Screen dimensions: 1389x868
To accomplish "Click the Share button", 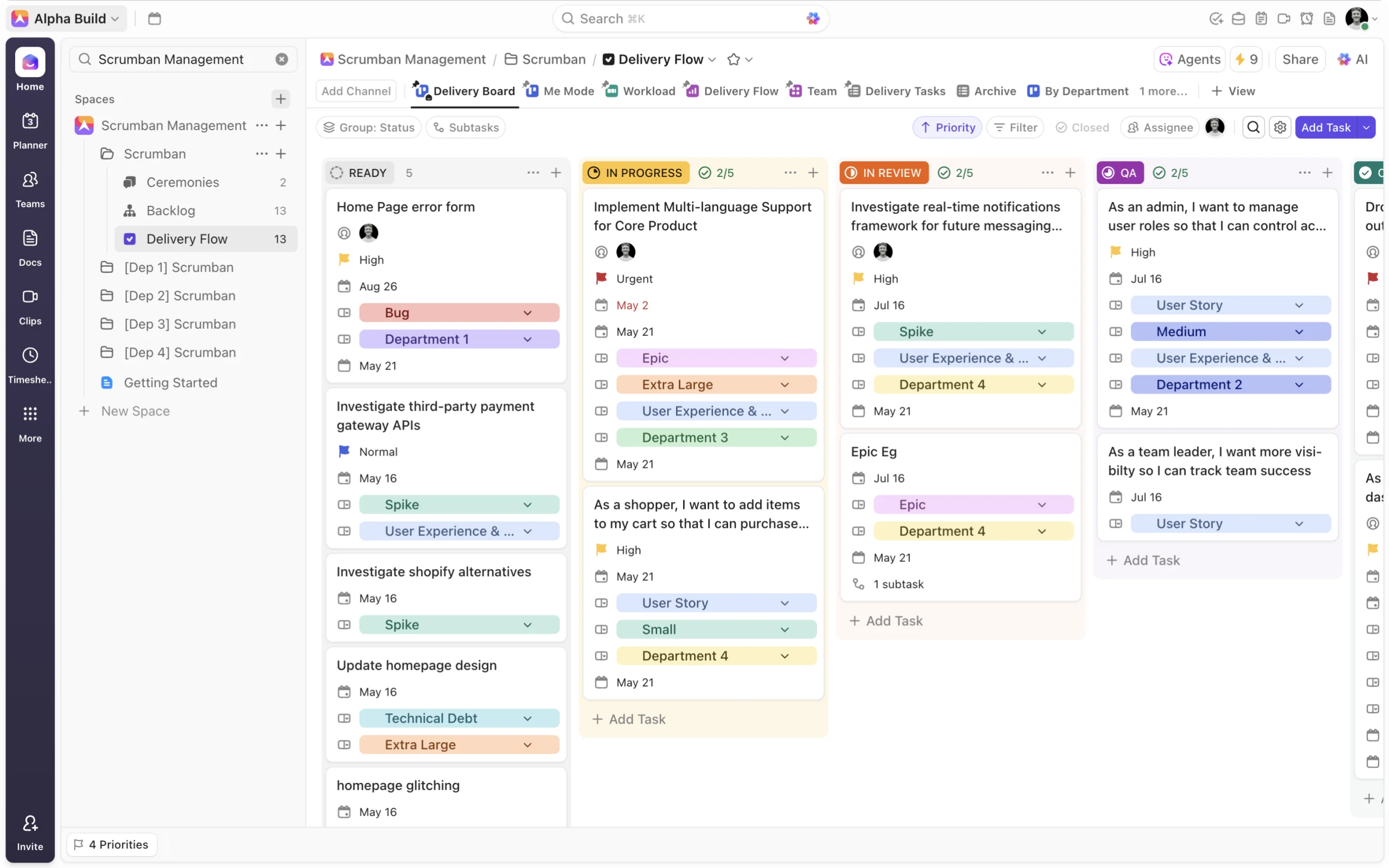I will tap(1299, 59).
